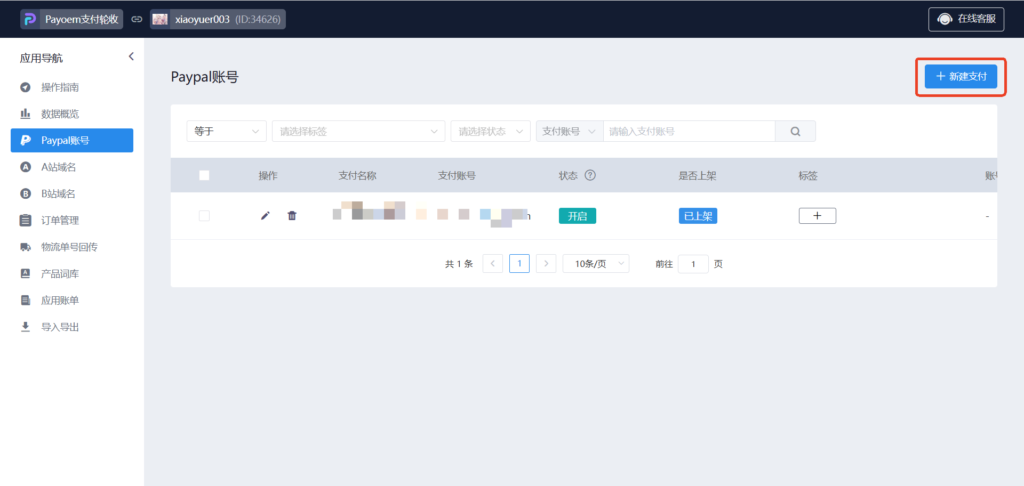Expand the 请选择状态 dropdown
The height and width of the screenshot is (486, 1024).
490,131
